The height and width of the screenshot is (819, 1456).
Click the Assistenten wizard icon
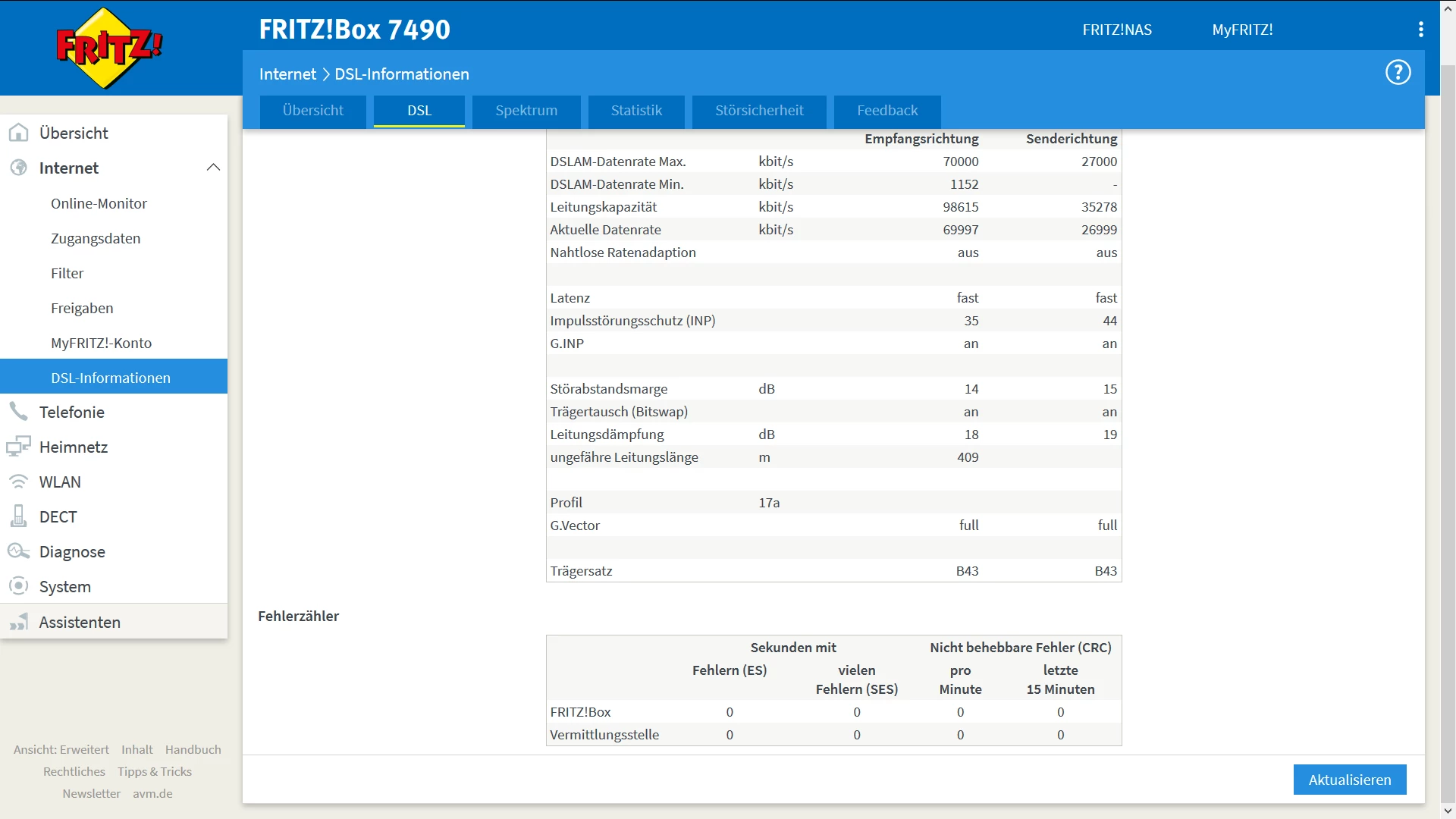(19, 622)
